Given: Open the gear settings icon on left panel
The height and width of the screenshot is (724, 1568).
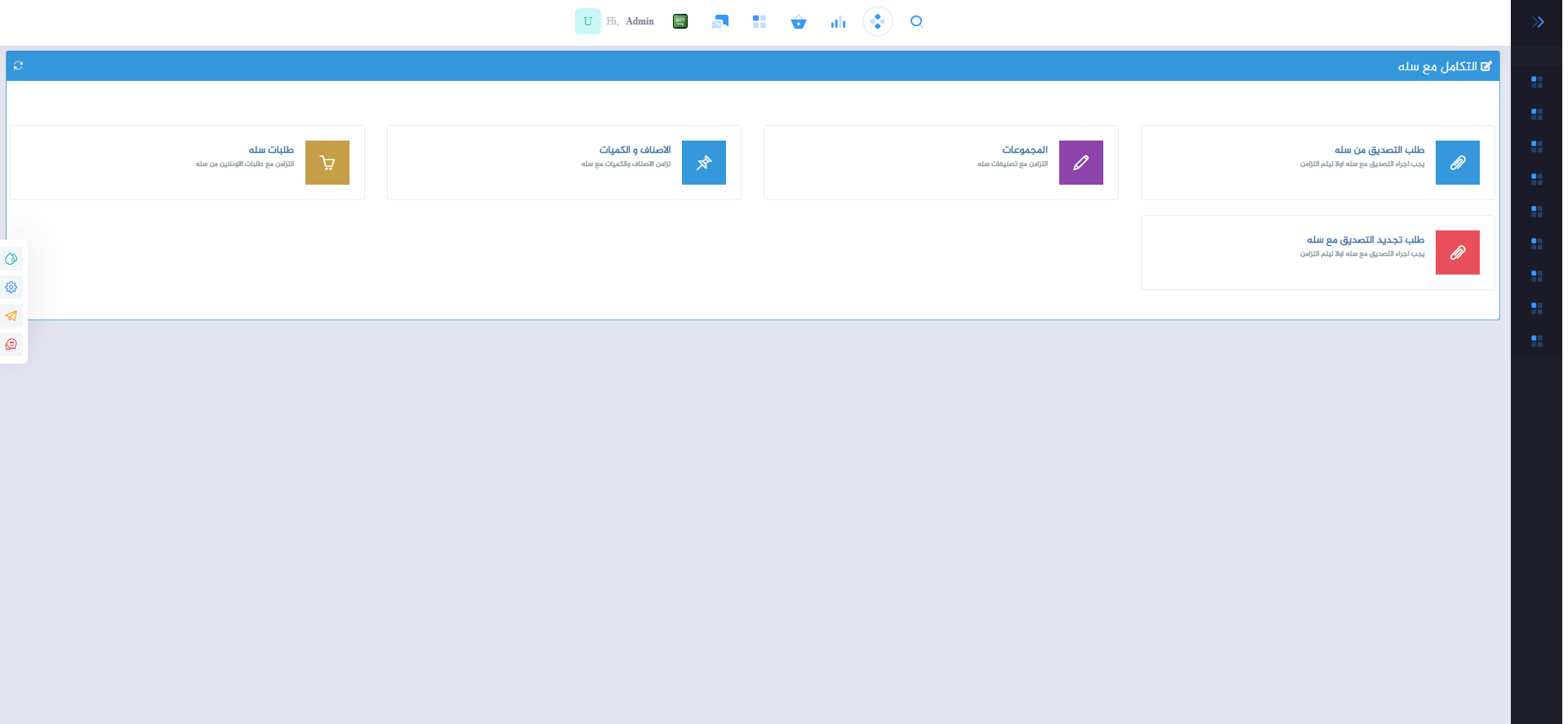Looking at the screenshot, I should point(11,288).
